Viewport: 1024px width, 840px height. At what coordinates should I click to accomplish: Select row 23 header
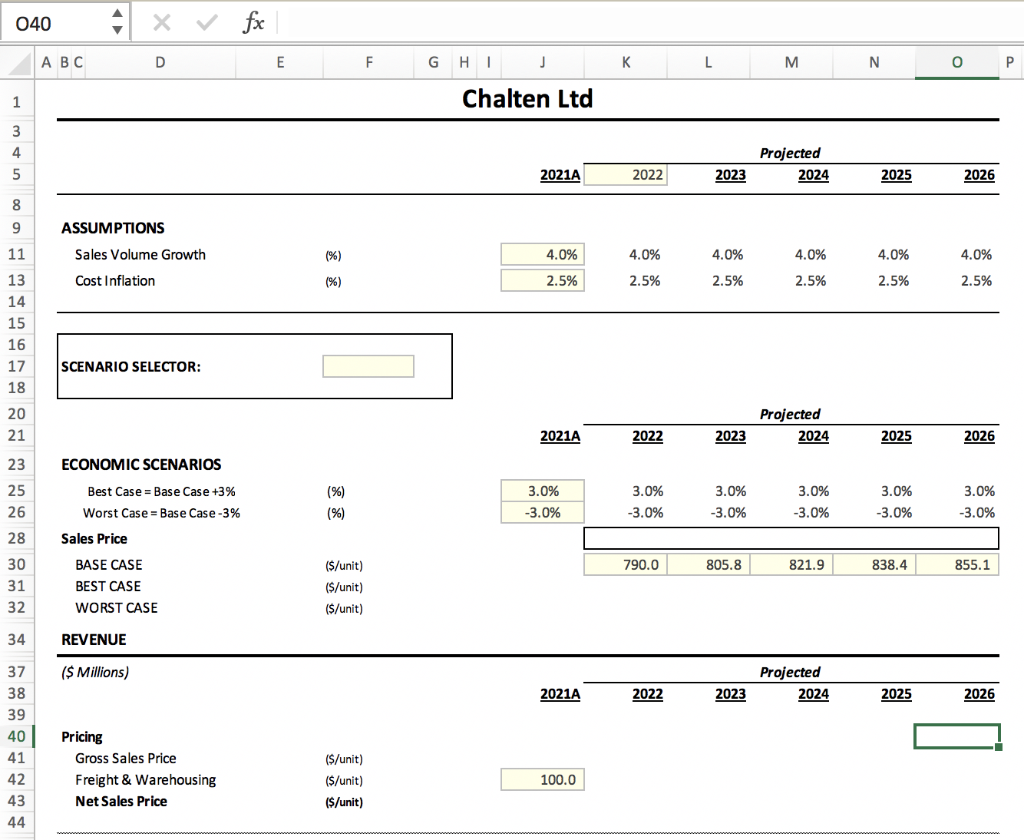(17, 464)
